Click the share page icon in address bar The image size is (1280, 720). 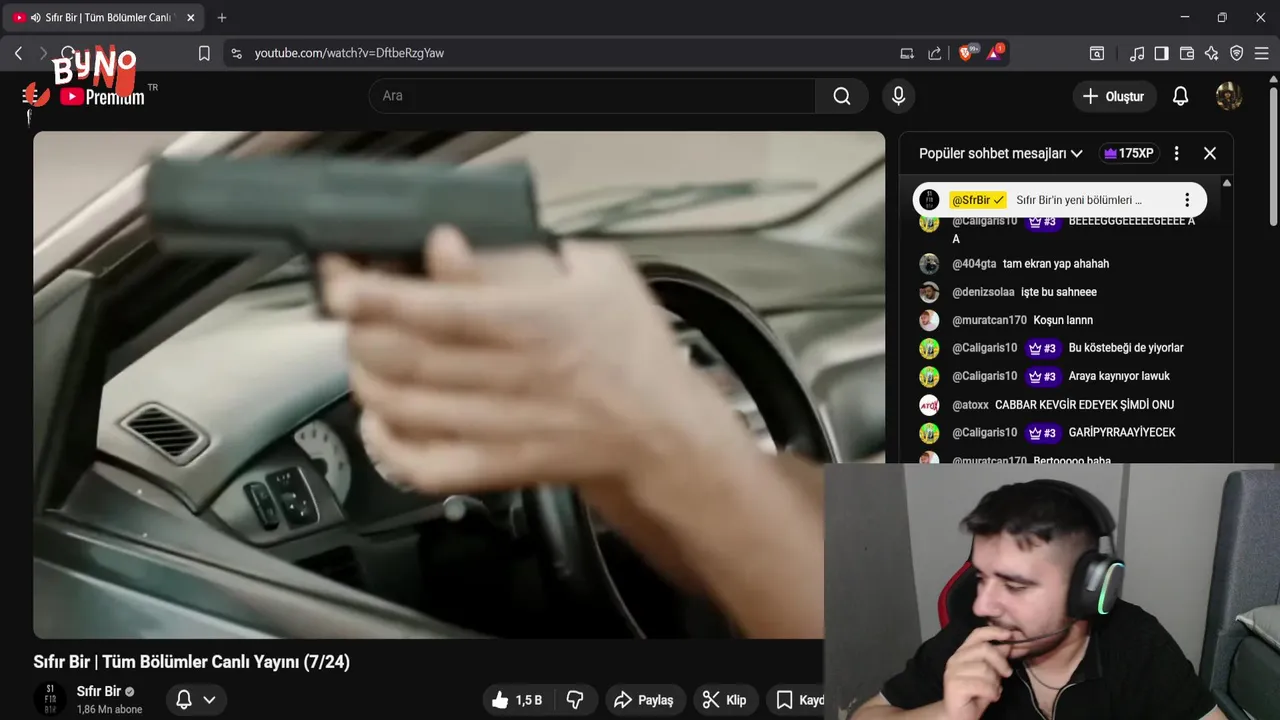pyautogui.click(x=935, y=53)
